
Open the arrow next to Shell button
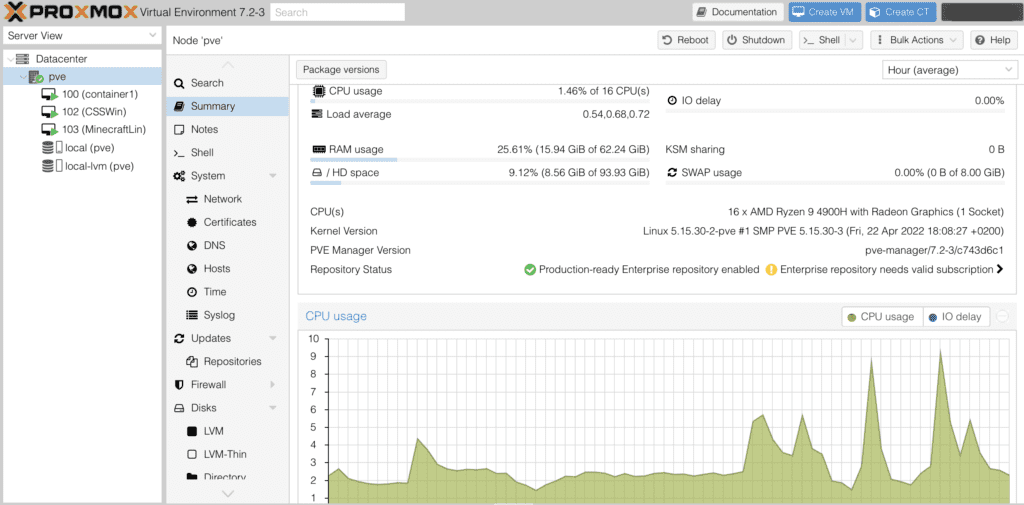pos(854,40)
